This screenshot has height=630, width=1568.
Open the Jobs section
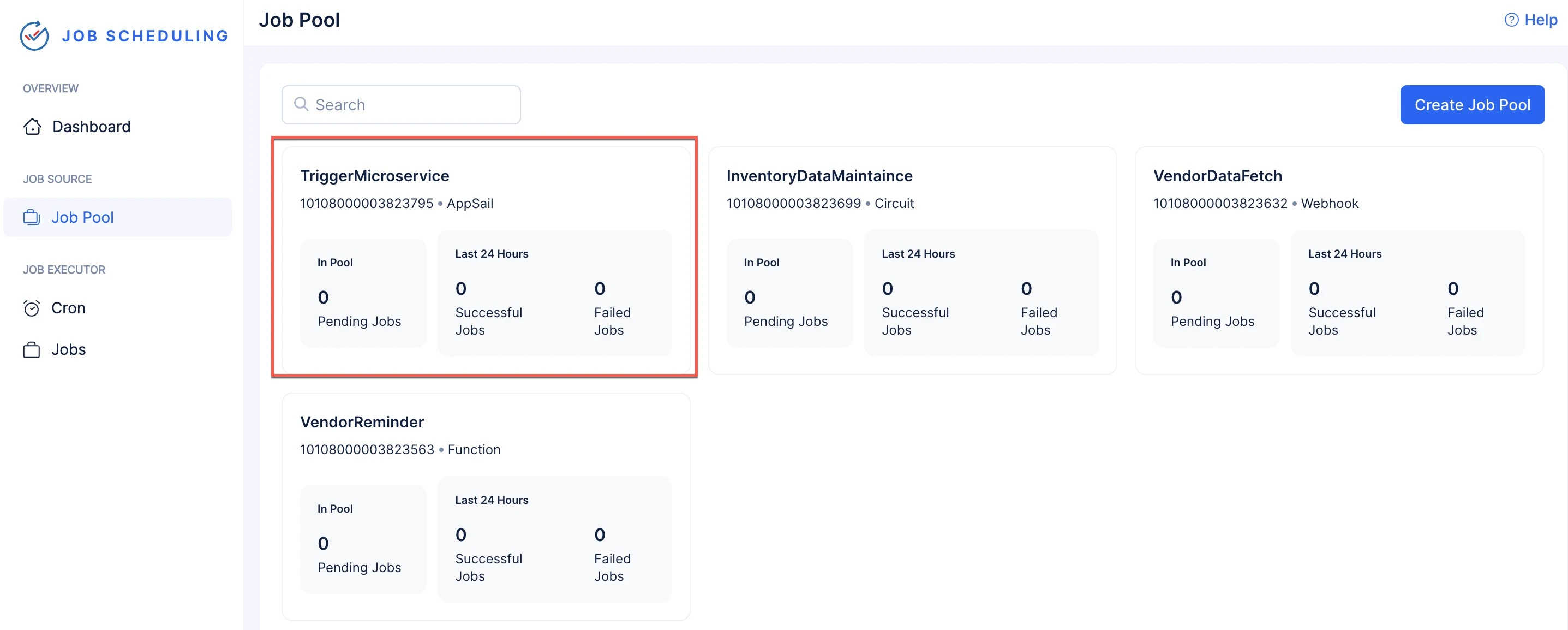tap(117, 350)
